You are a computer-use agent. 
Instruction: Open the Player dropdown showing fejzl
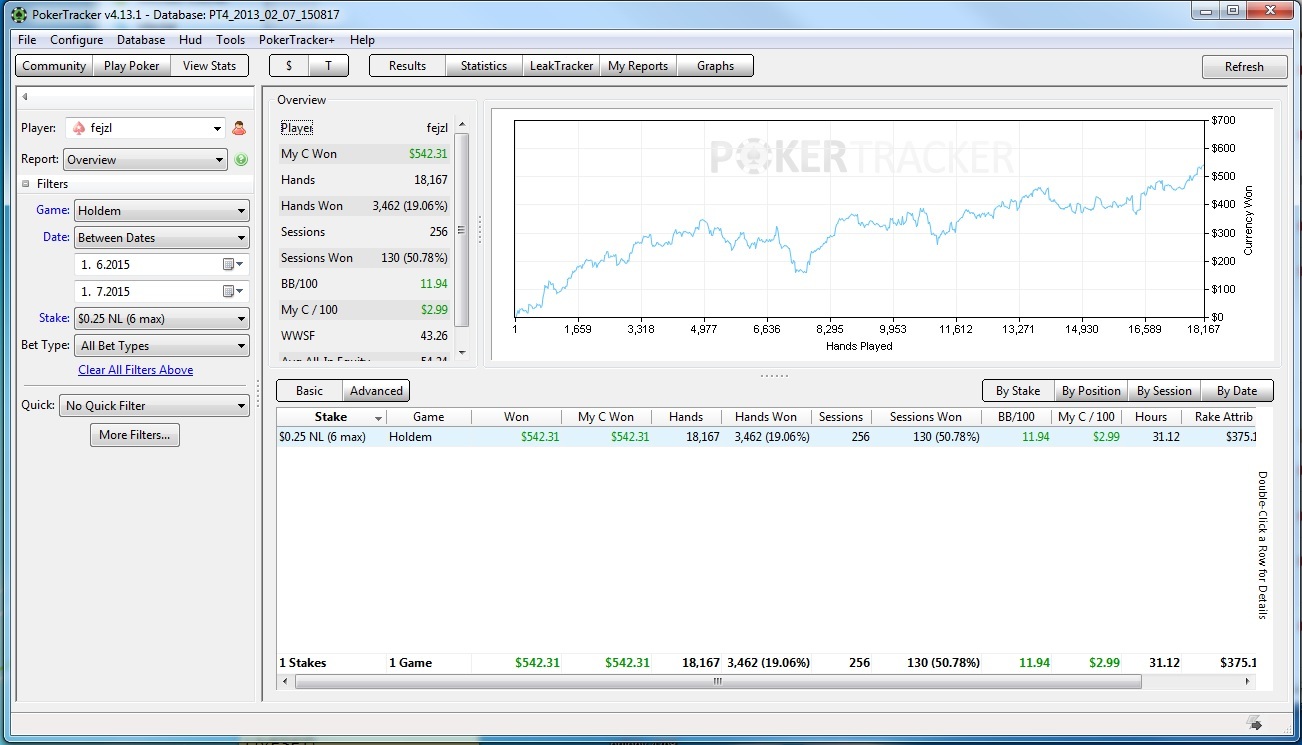[x=146, y=128]
